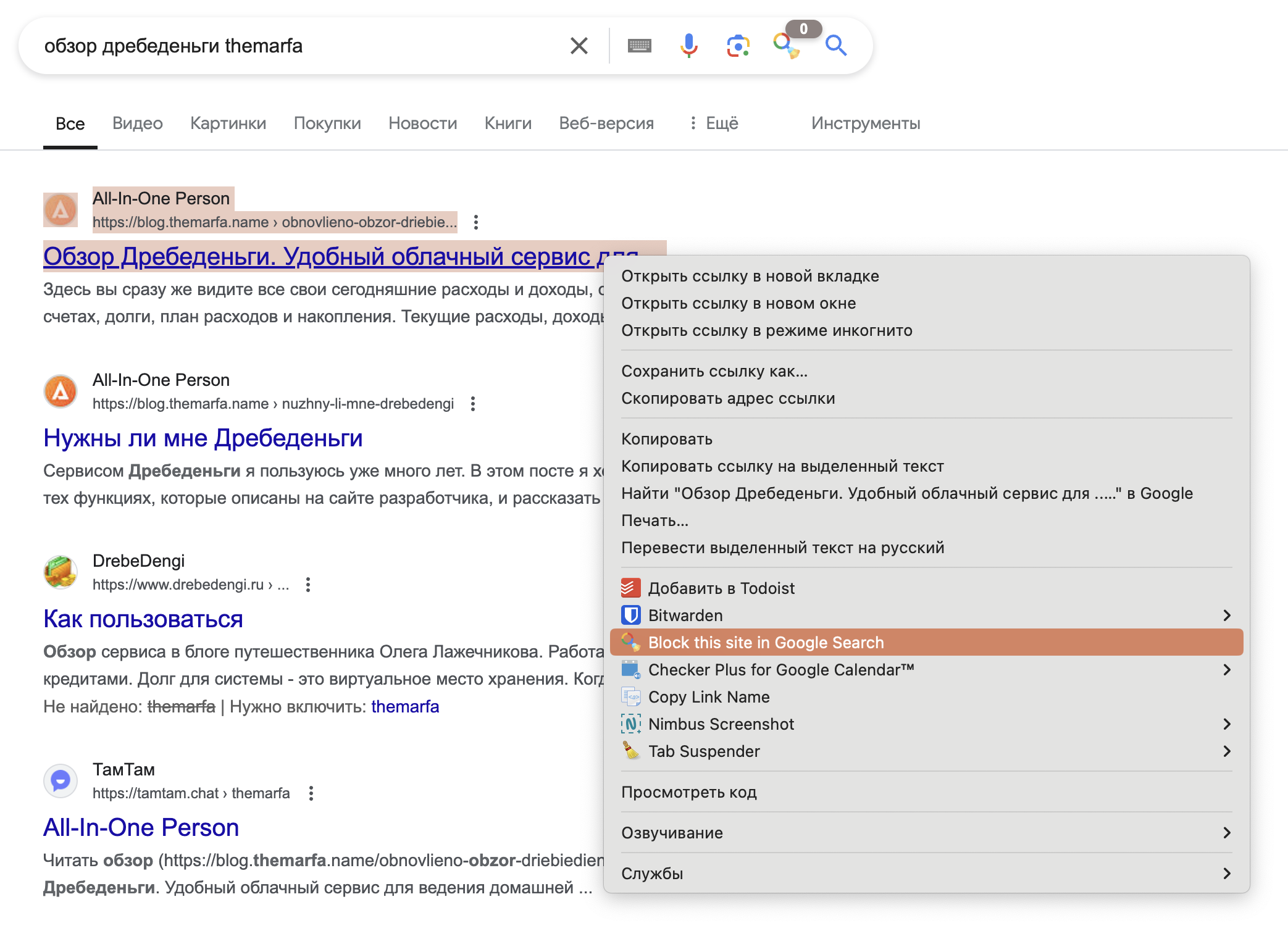Viewport: 1288px width, 931px height.
Task: Click the themarfa must-include link
Action: [x=405, y=706]
